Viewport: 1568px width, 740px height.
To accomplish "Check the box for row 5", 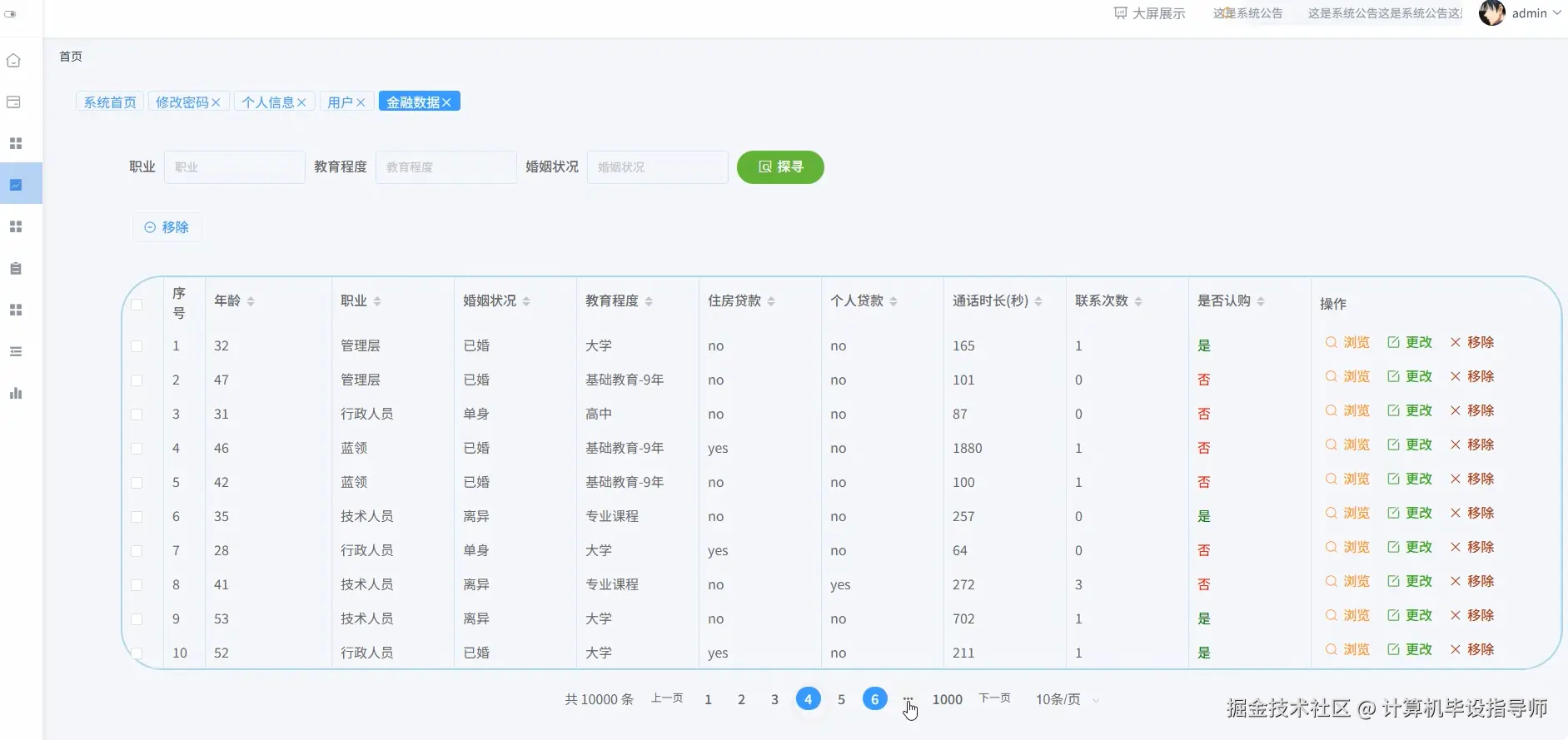I will 137,482.
